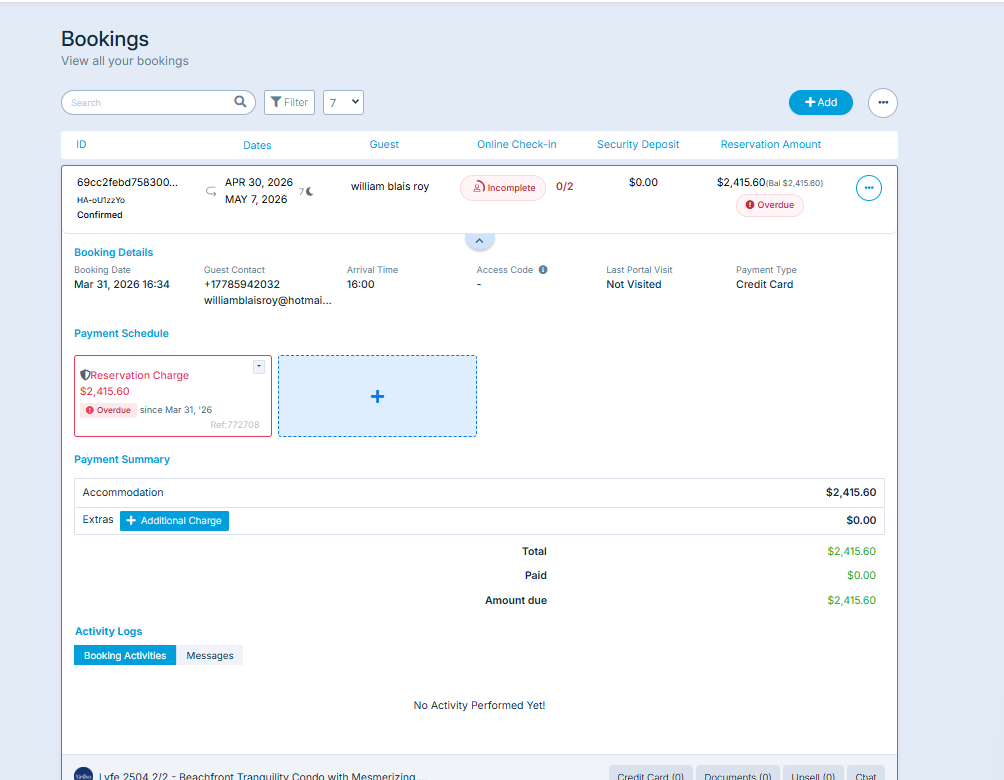Image resolution: width=1004 pixels, height=780 pixels.
Task: Switch to the Messages tab
Action: pyautogui.click(x=210, y=656)
